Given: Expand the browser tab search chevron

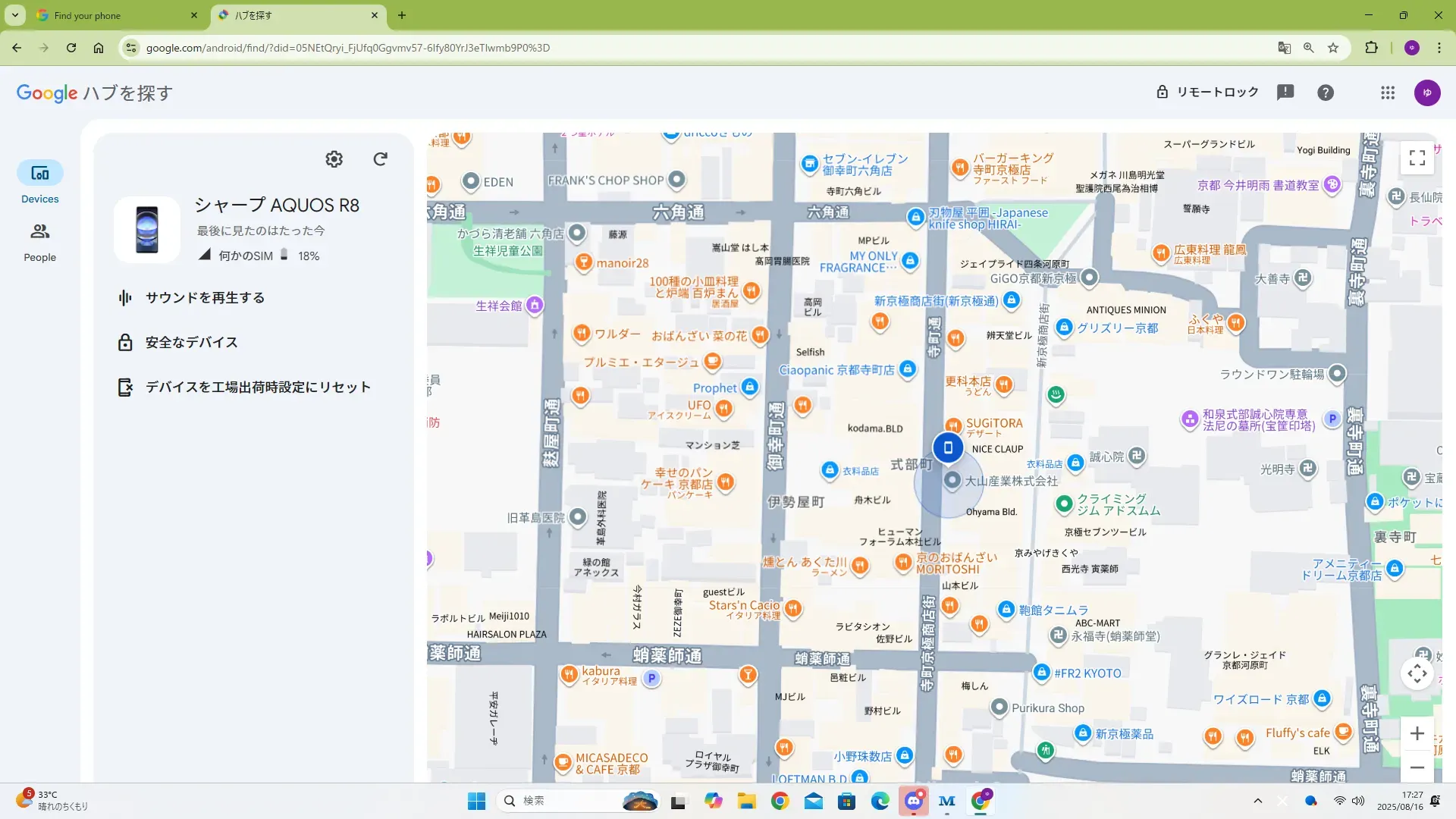Looking at the screenshot, I should [14, 15].
